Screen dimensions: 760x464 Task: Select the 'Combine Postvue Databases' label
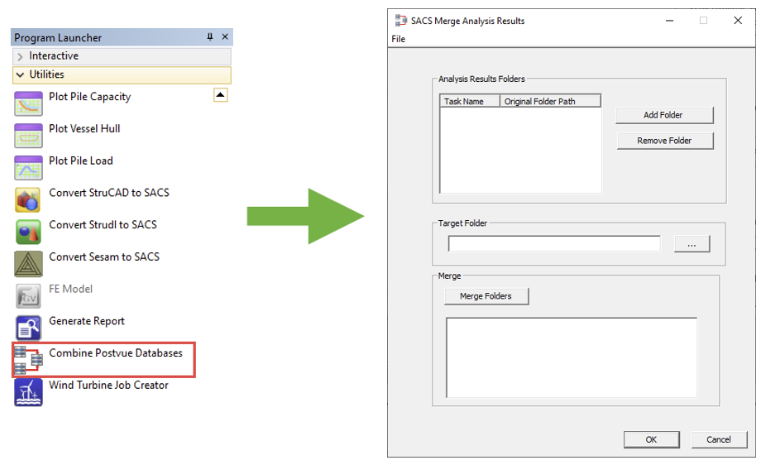pyautogui.click(x=116, y=353)
